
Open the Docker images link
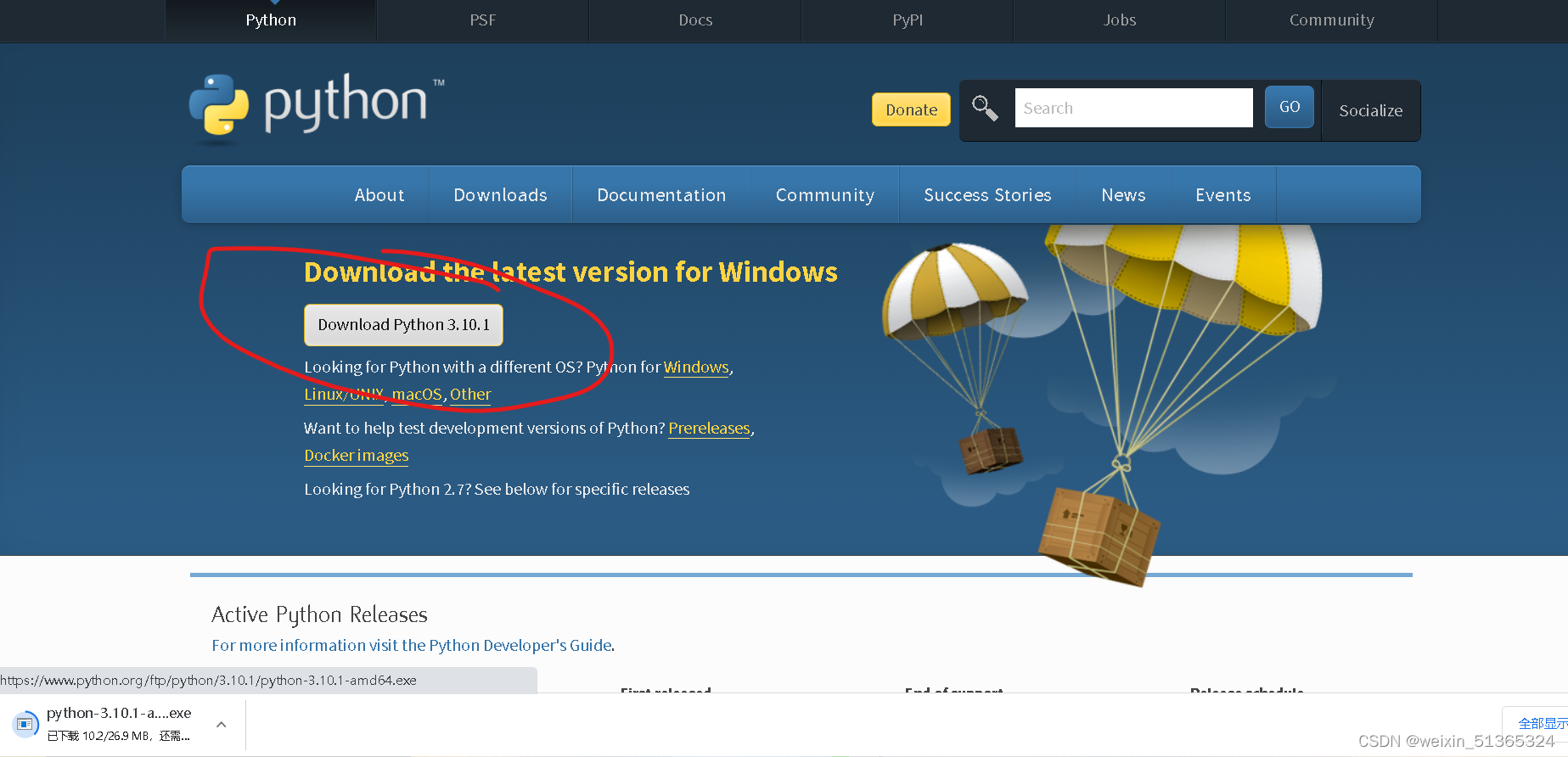coord(357,456)
